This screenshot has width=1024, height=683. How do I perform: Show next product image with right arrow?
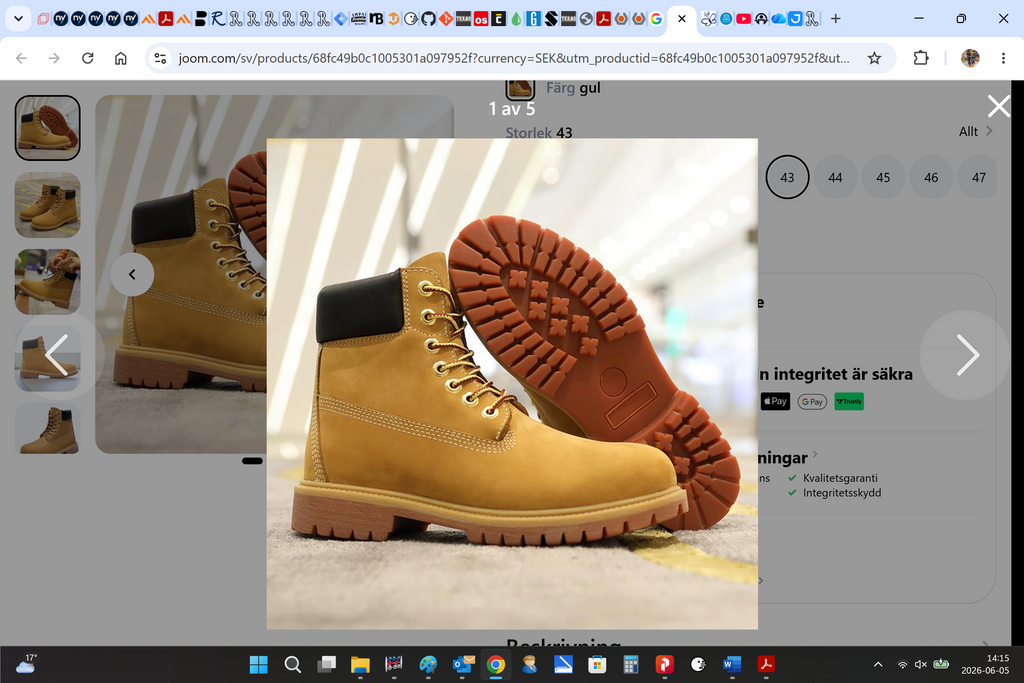point(967,355)
